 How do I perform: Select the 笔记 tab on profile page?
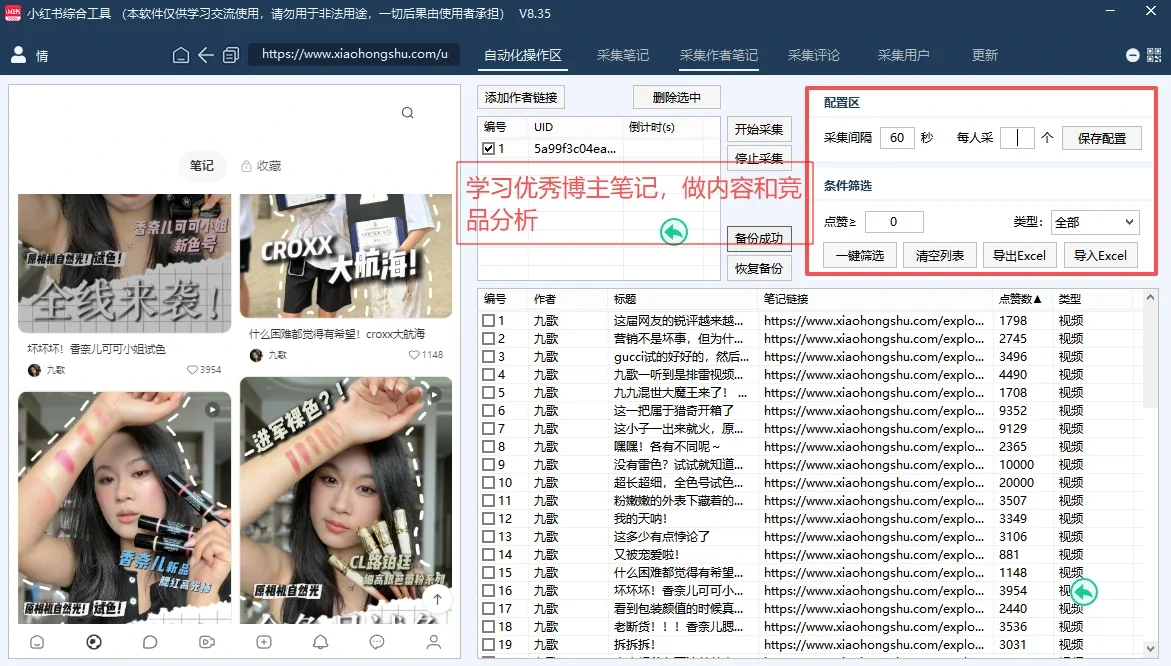point(202,166)
